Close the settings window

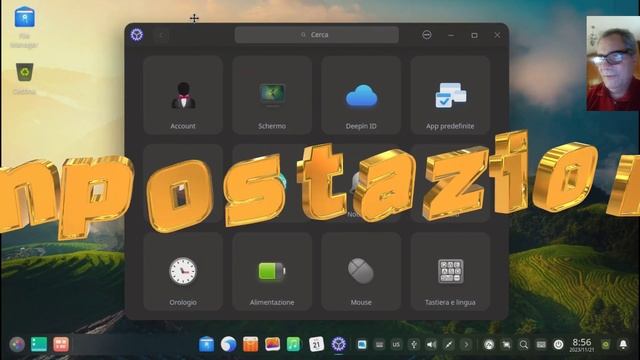click(x=497, y=35)
